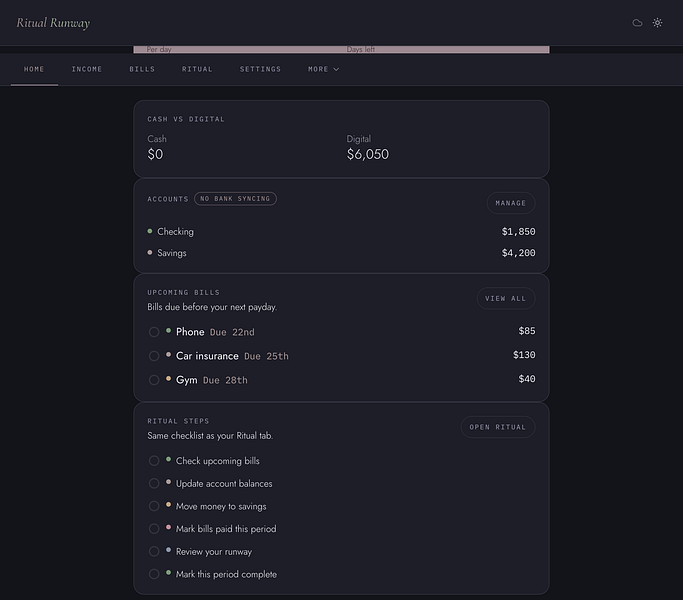The image size is (683, 600).
Task: Click the $85 Phone amount
Action: pos(527,331)
